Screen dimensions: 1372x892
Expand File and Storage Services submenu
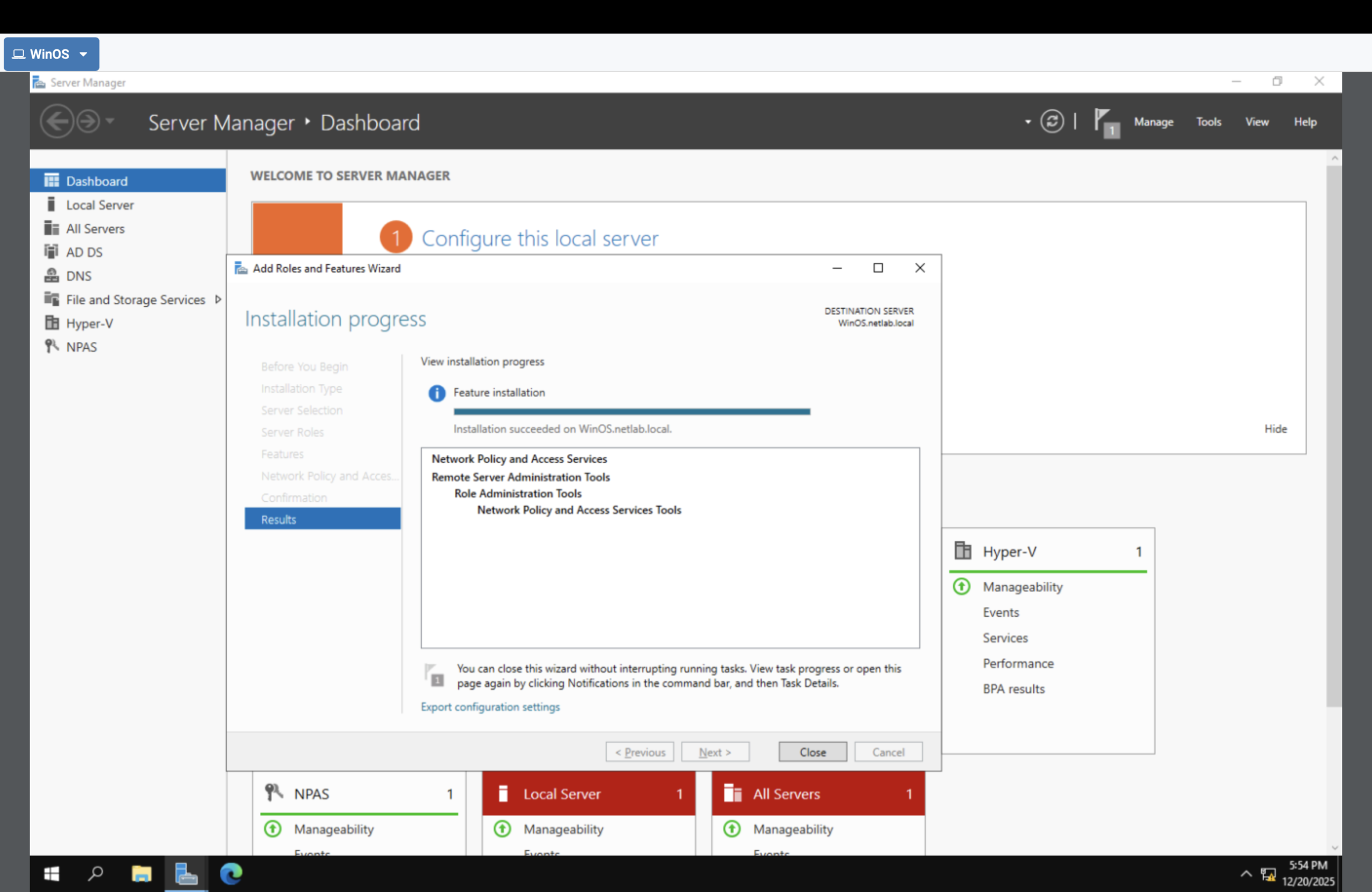[218, 299]
